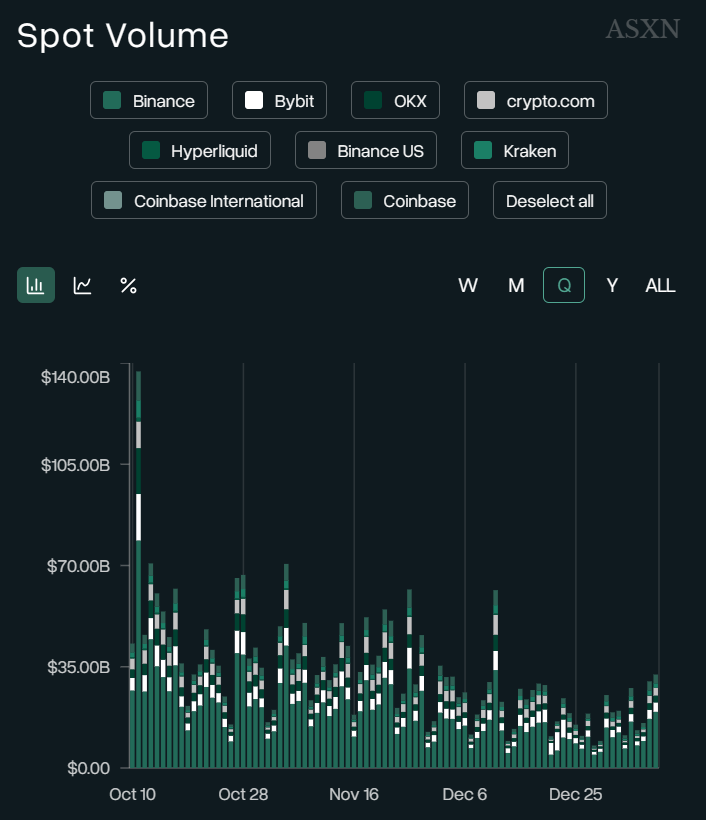The image size is (706, 820).
Task: Select the quarterly Q timeframe
Action: pos(564,285)
